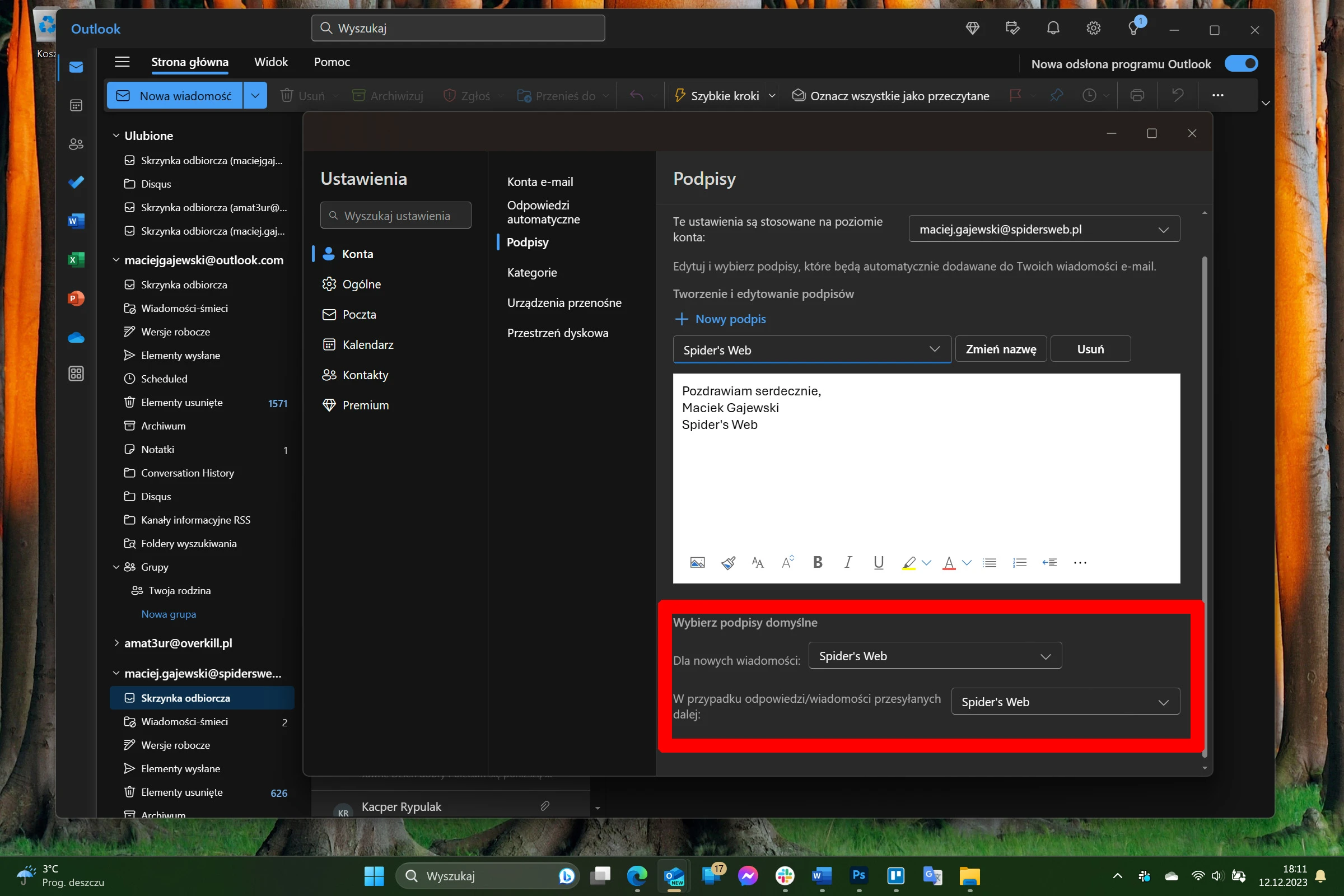
Task: Insert a picture into the signature
Action: click(x=697, y=563)
